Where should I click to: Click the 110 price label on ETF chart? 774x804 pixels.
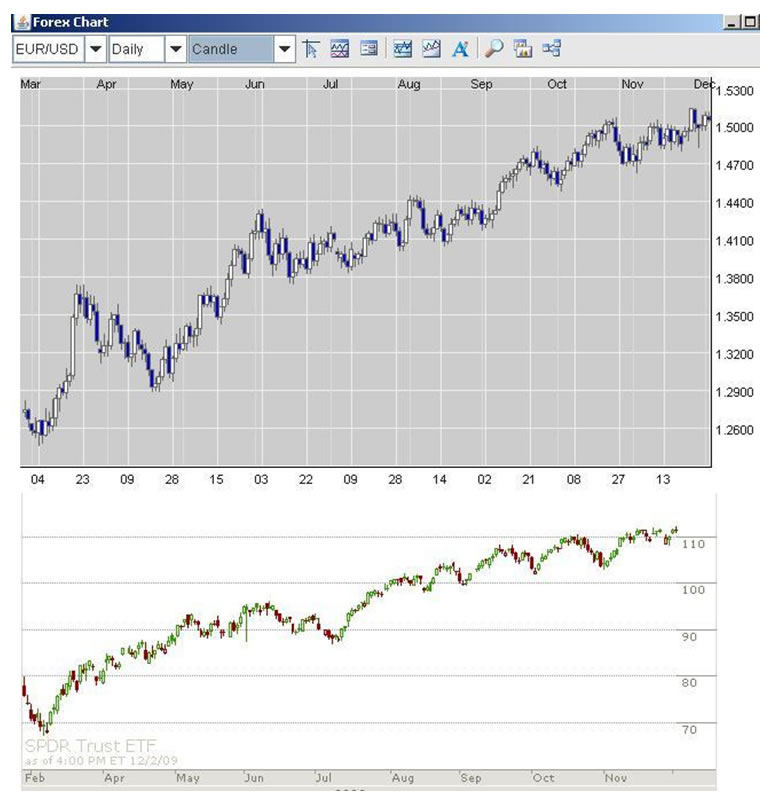coord(693,544)
